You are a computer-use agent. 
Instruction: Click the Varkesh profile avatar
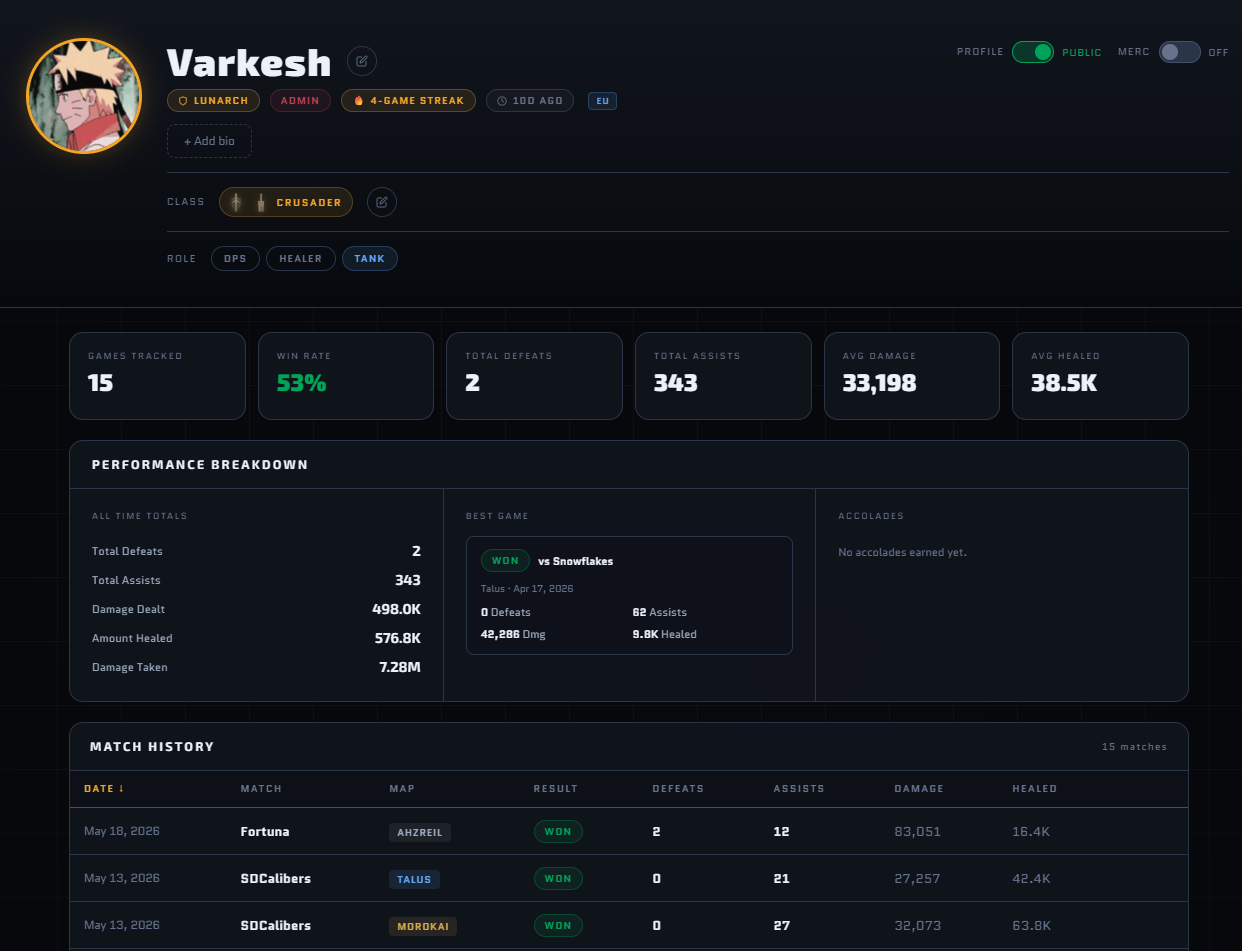coord(84,96)
